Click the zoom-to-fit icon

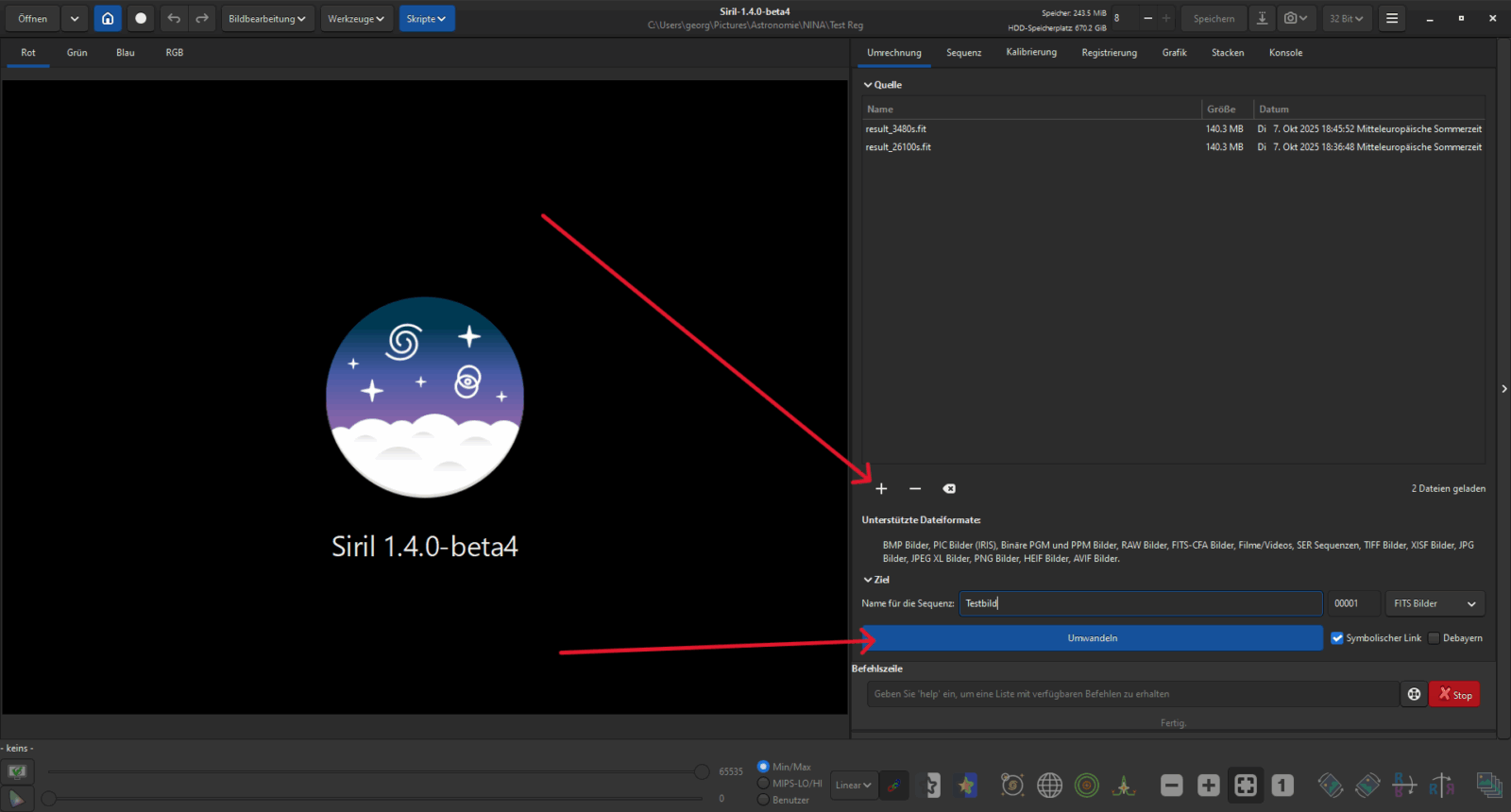pyautogui.click(x=1246, y=785)
